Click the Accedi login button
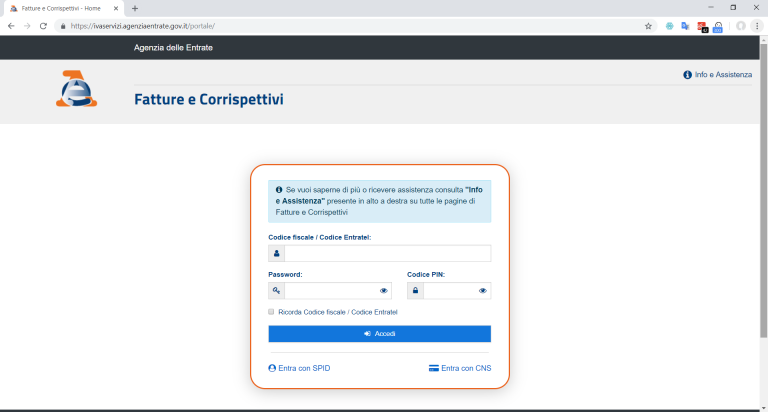768x412 pixels. coord(380,334)
